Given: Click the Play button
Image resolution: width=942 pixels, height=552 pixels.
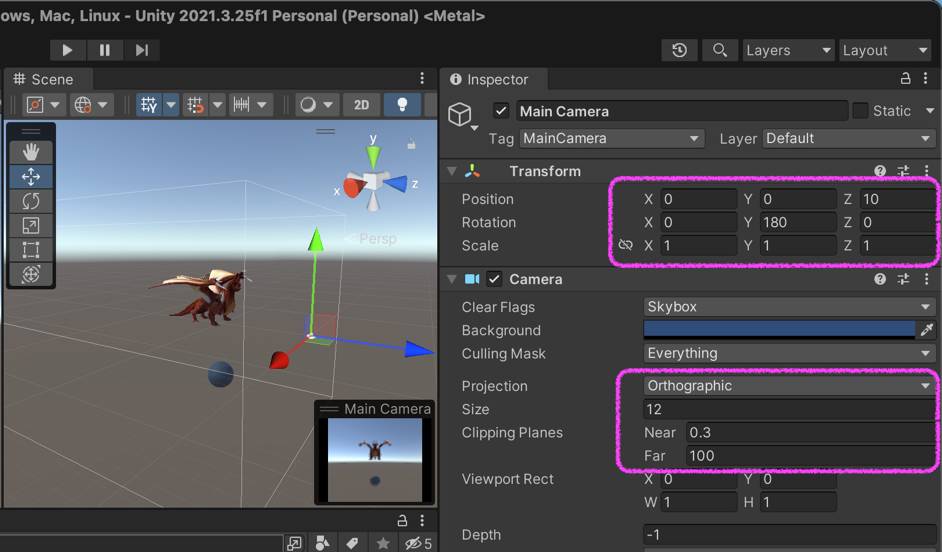Looking at the screenshot, I should [67, 50].
